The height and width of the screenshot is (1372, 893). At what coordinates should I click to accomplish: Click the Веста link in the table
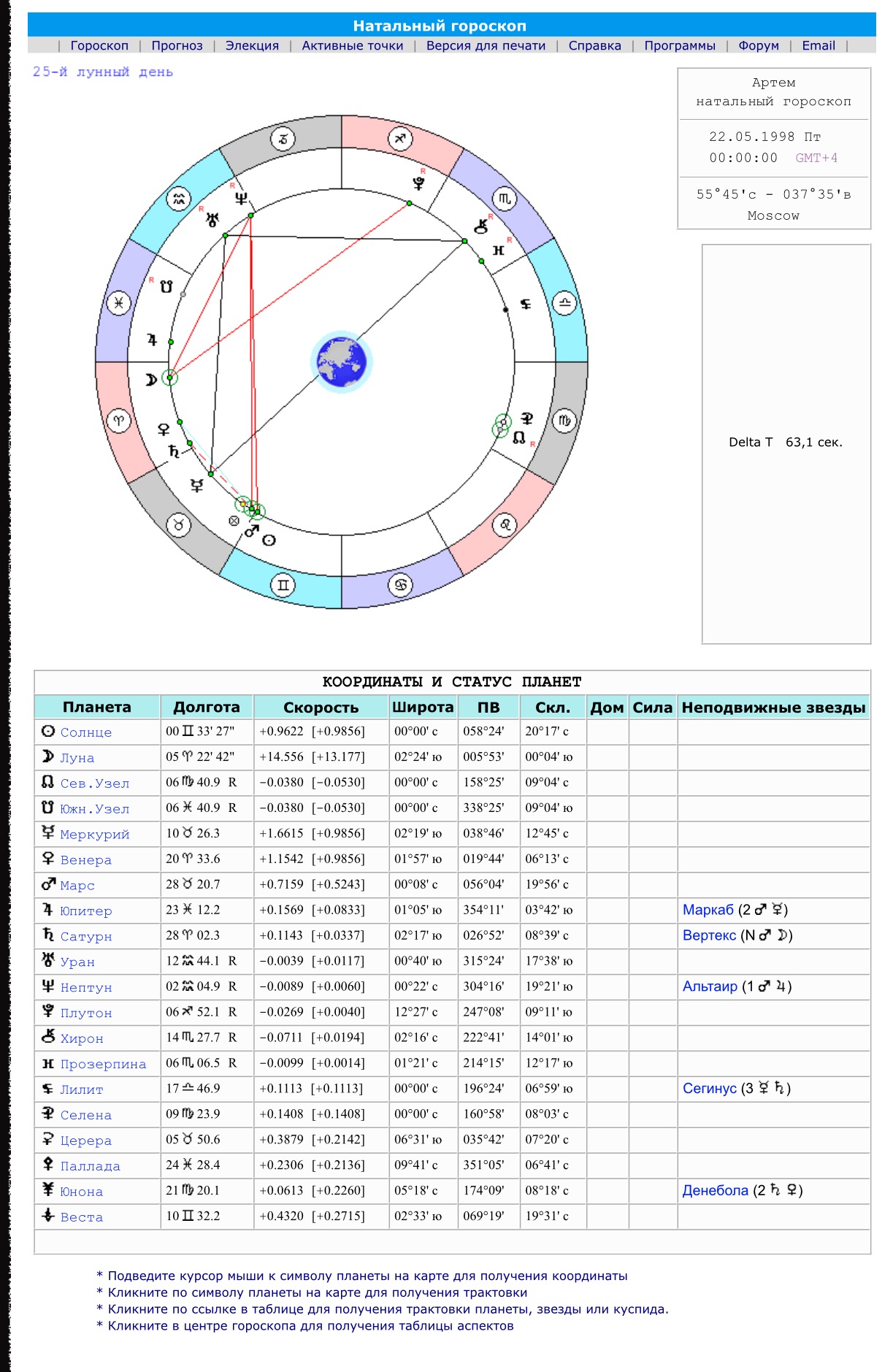coord(82,1217)
